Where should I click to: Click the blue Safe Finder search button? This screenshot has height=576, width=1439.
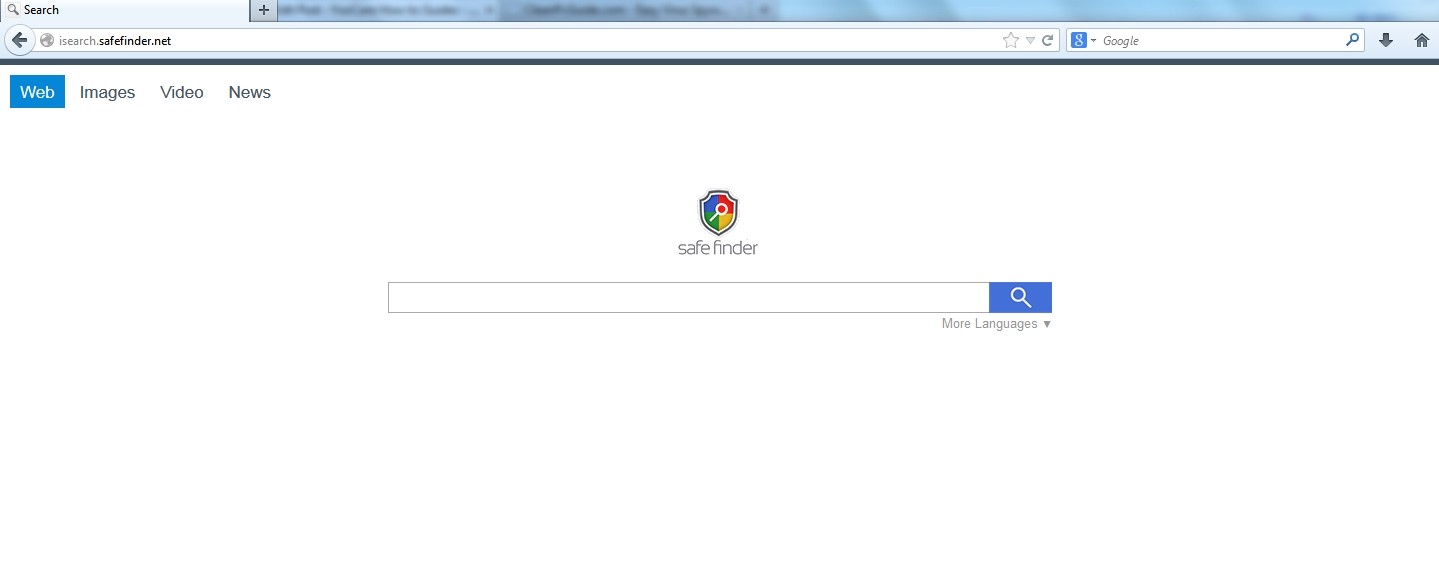(x=1020, y=297)
